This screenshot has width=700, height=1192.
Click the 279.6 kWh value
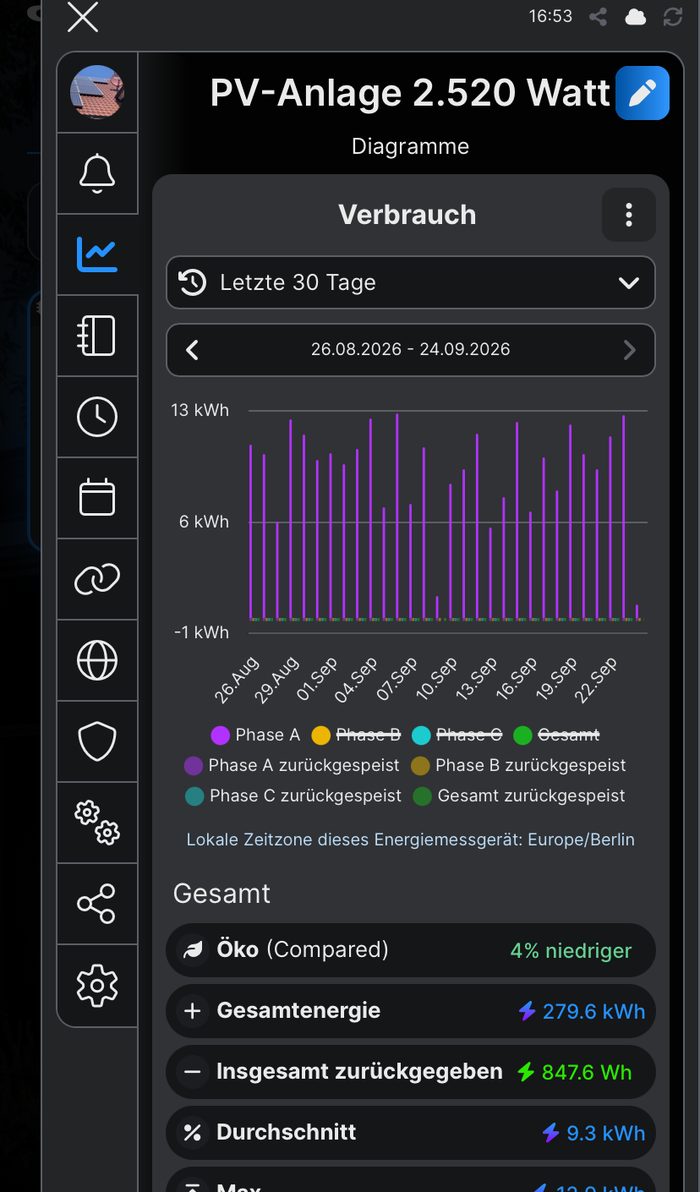tap(594, 1012)
